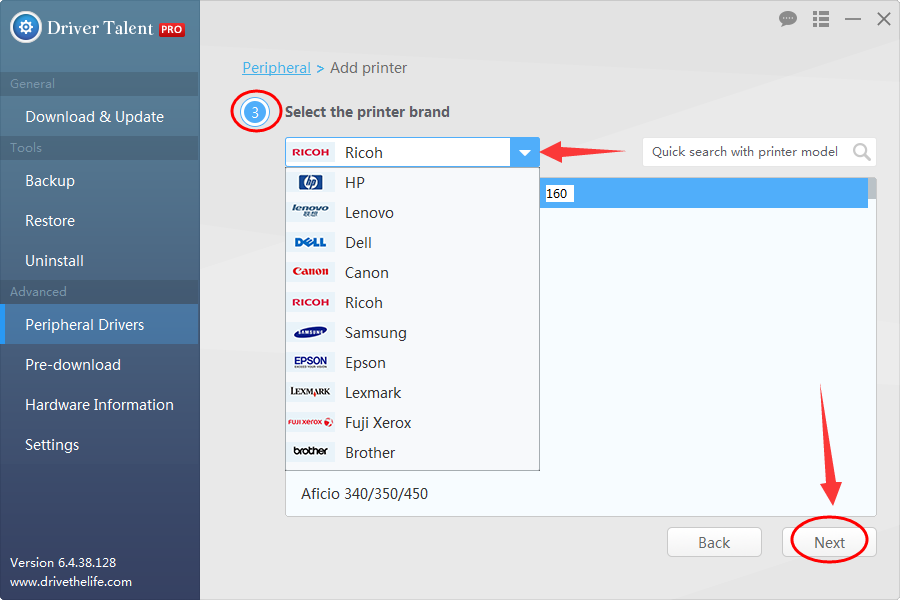Click the Lexmark logo in brand list
The image size is (900, 600).
coord(311,392)
